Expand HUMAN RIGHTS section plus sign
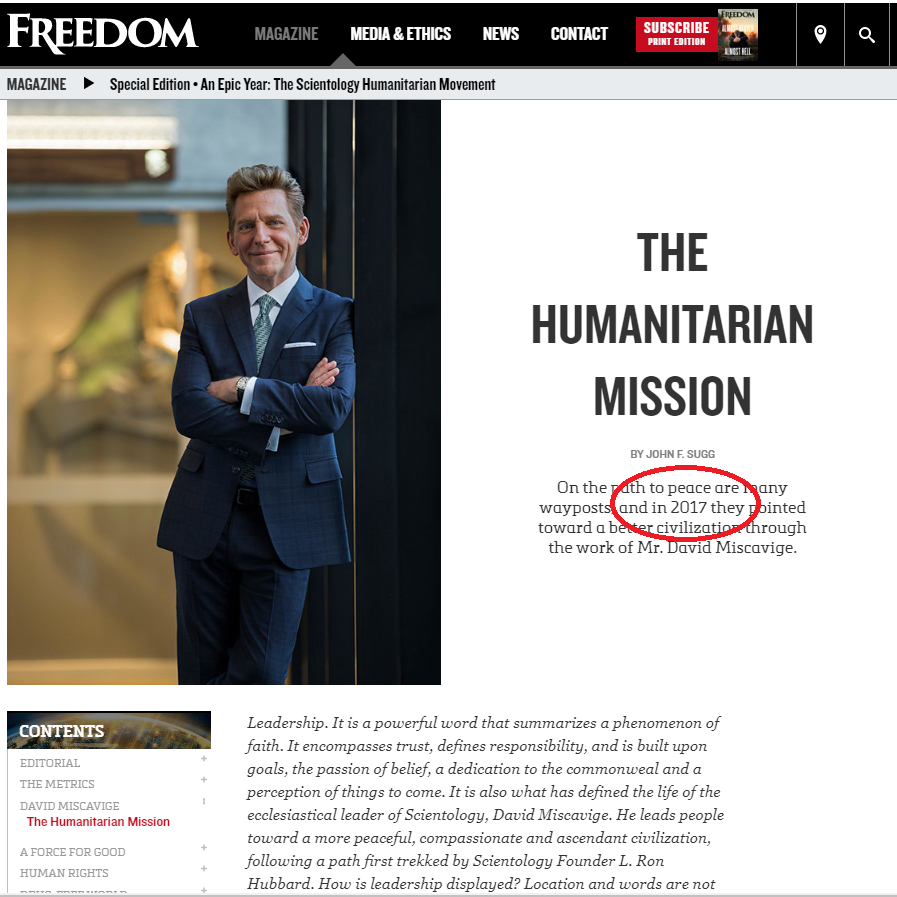Screen dimensions: 897x897 point(204,868)
